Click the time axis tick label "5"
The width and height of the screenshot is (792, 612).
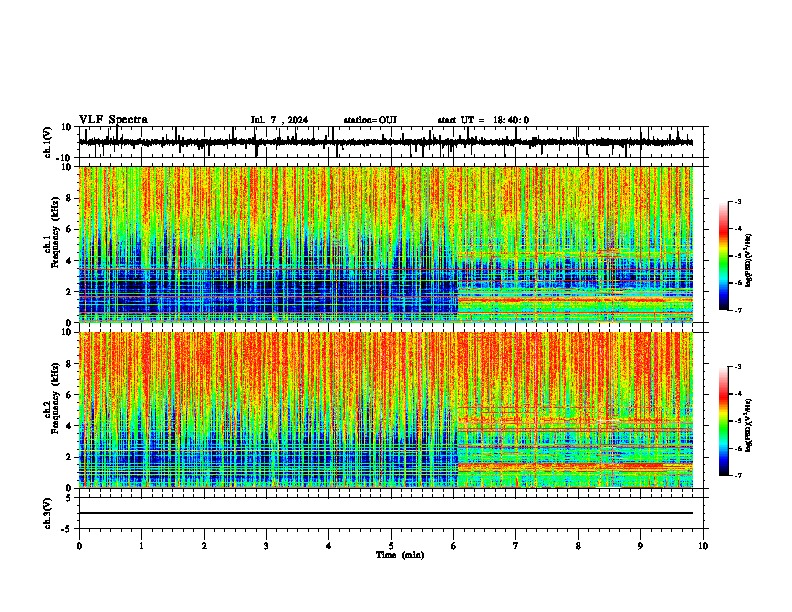click(x=391, y=546)
